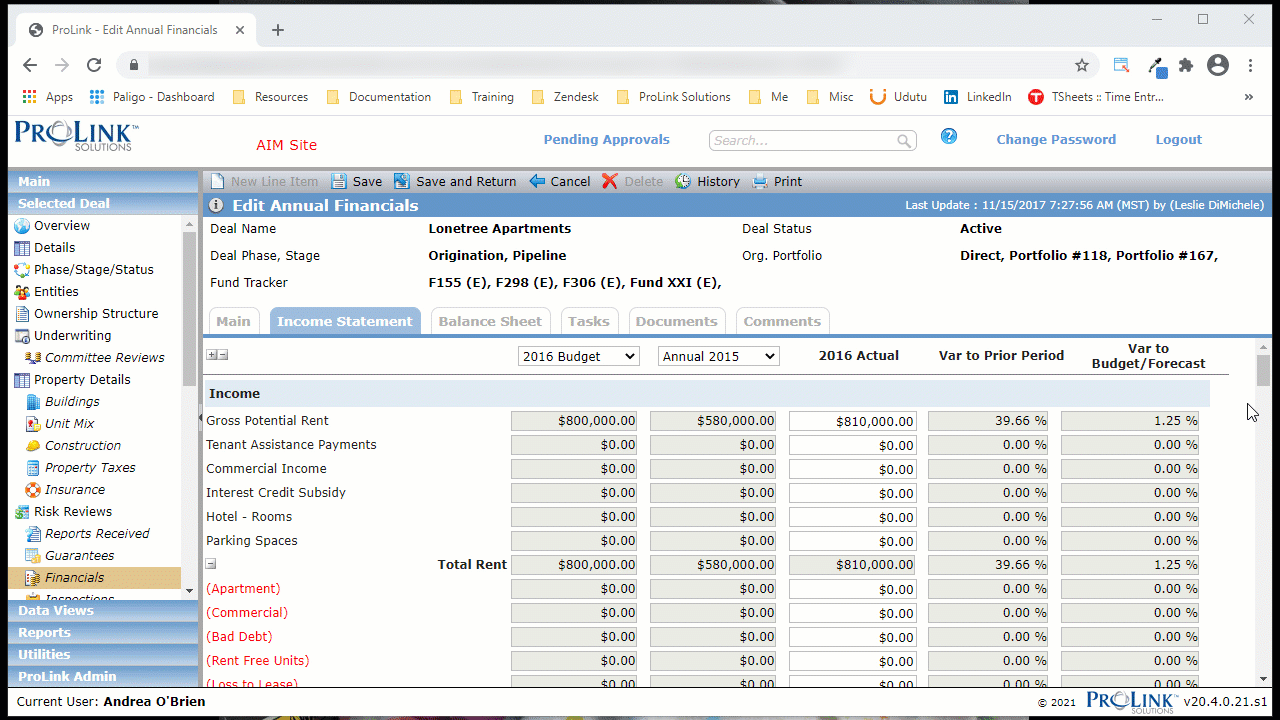The image size is (1280, 720).
Task: Open Details in sidebar
Action: (54, 248)
